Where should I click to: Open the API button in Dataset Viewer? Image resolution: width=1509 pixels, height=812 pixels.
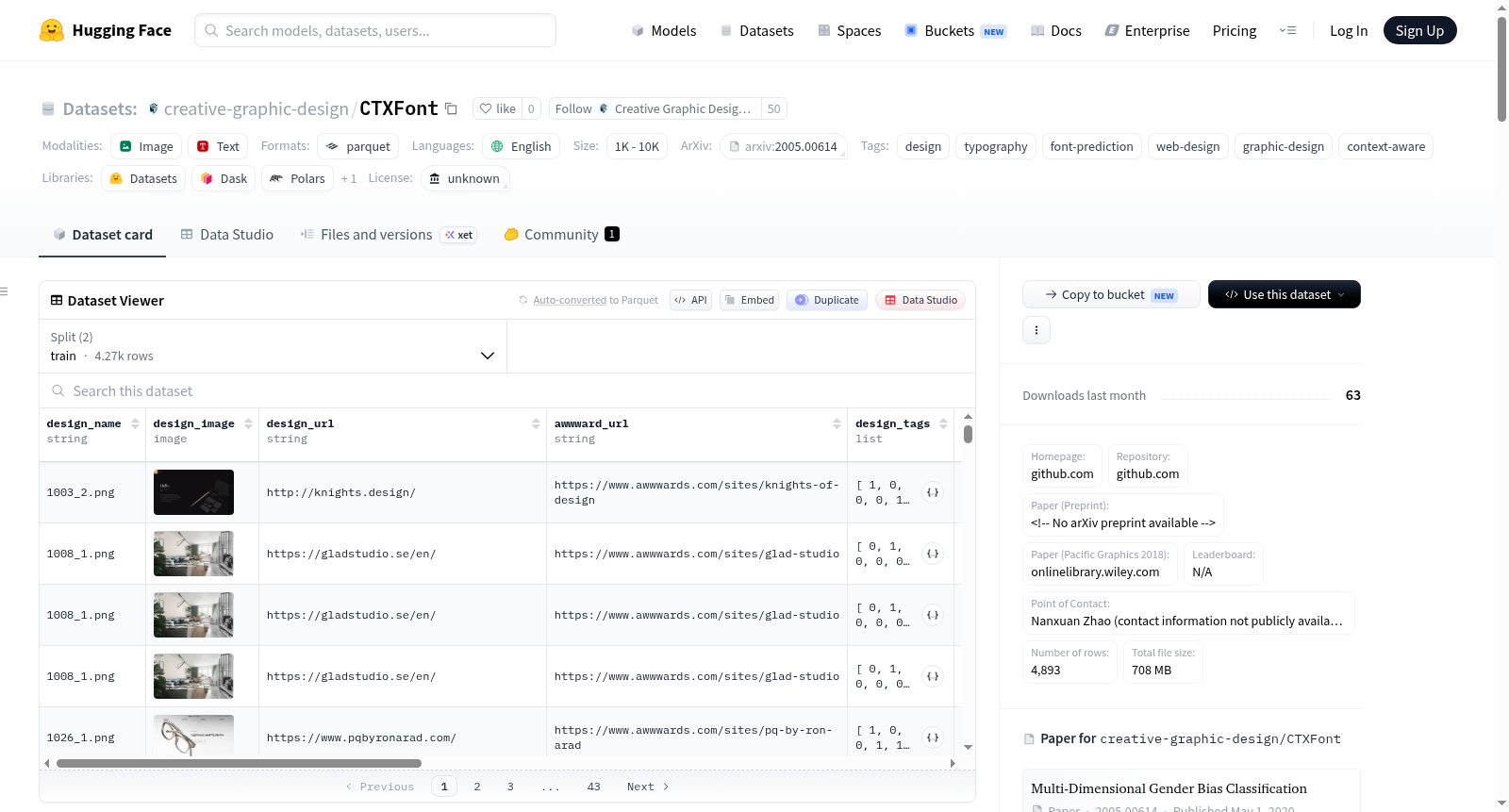click(x=690, y=300)
